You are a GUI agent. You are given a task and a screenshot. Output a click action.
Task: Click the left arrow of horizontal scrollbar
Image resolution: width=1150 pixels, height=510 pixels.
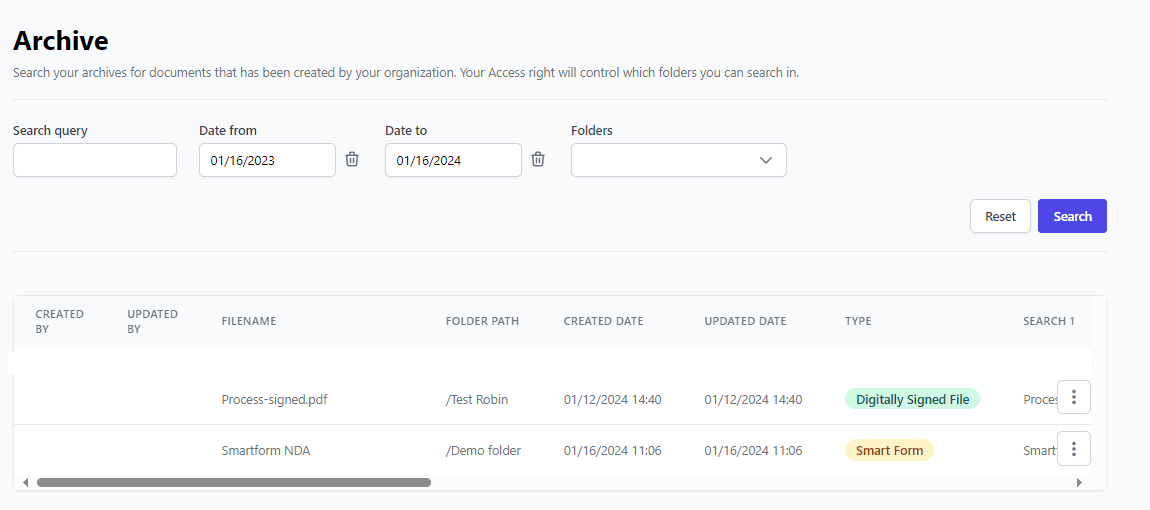25,482
